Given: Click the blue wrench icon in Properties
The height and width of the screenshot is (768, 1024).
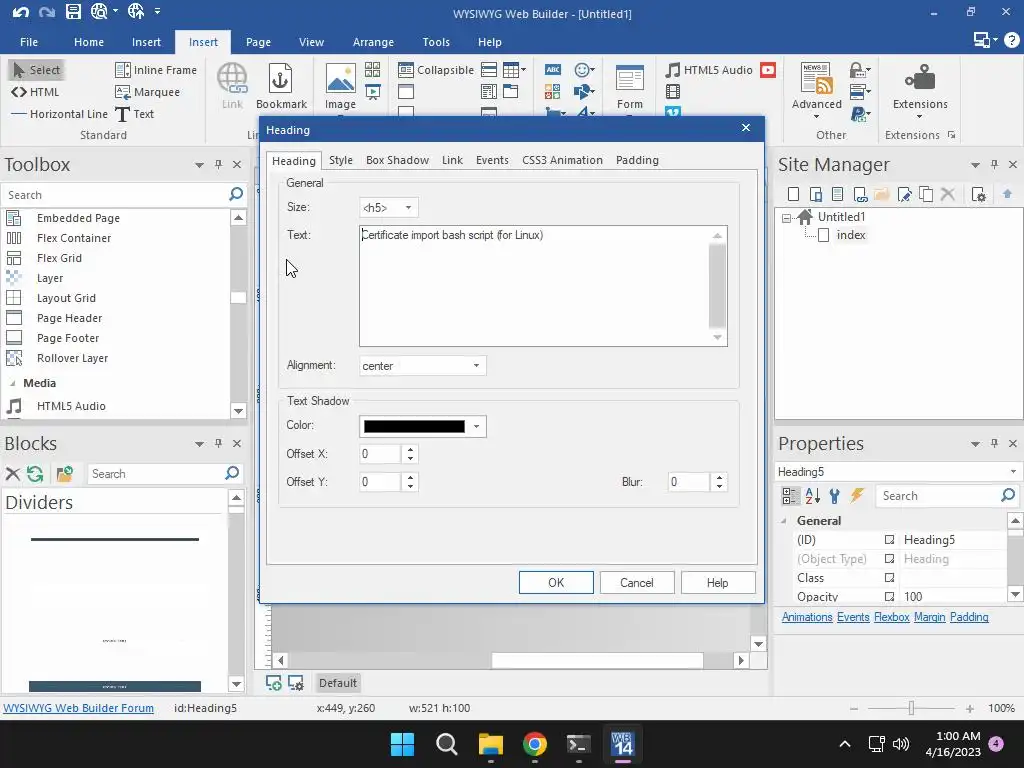Looking at the screenshot, I should (834, 496).
